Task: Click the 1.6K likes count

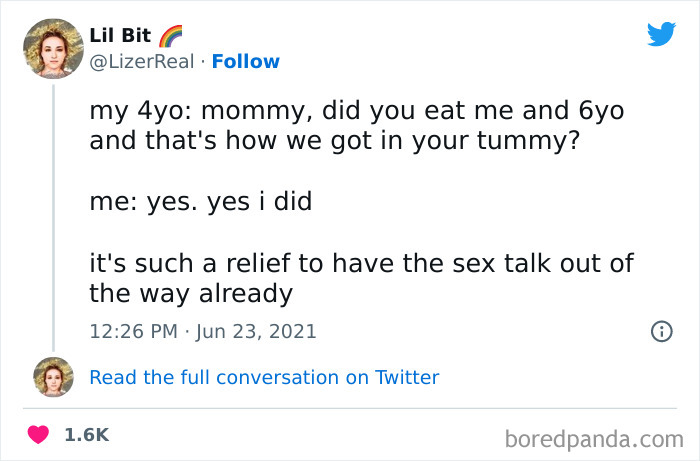Action: 87,435
